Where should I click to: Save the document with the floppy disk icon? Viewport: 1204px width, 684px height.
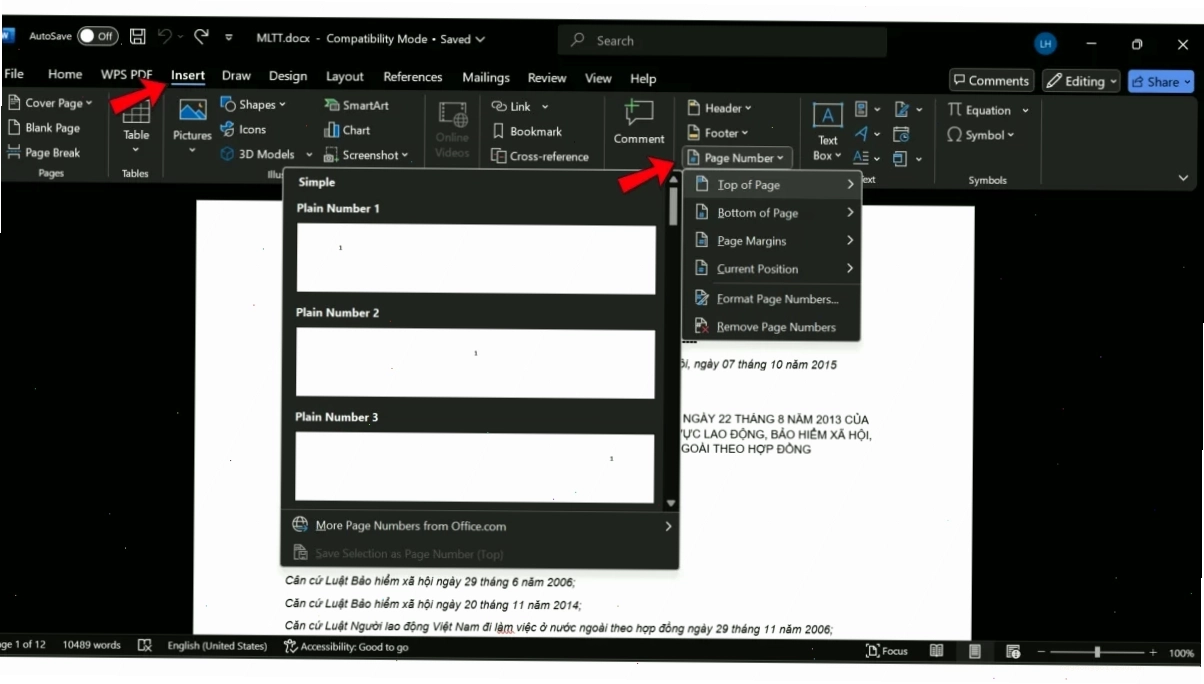coord(138,37)
